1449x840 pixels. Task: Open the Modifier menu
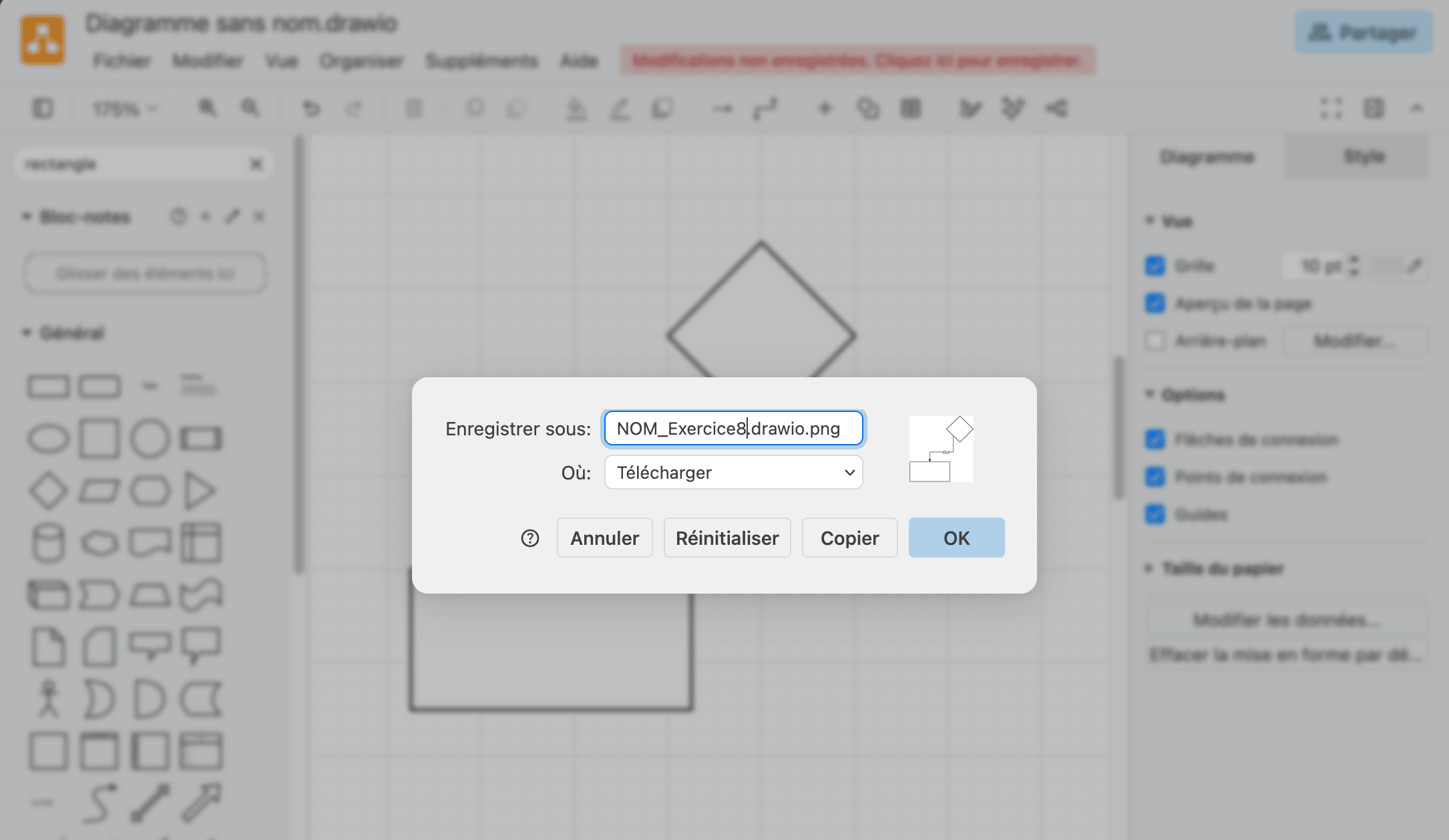coord(208,61)
